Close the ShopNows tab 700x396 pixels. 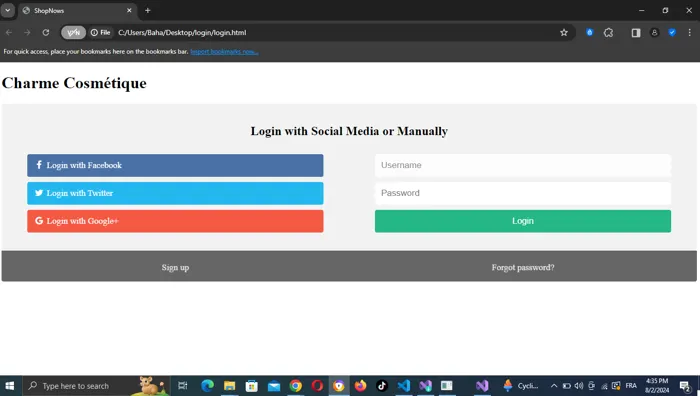129,10
